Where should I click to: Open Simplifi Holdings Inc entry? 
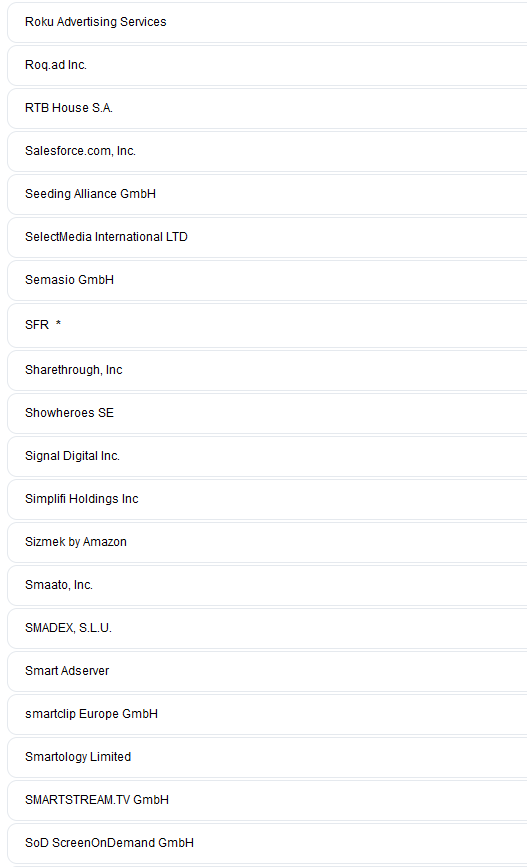[267, 500]
